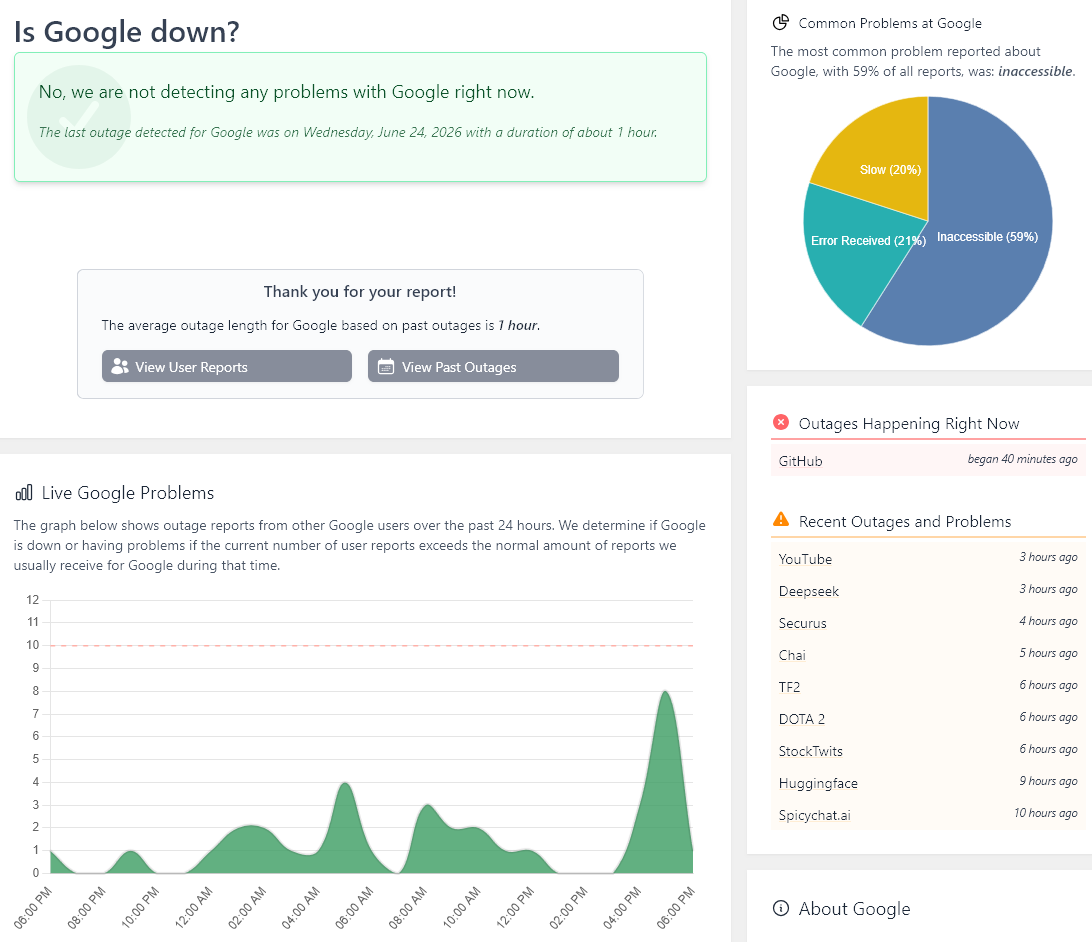Select Deepseek in recent outages list
The image size is (1092, 942).
click(x=928, y=590)
